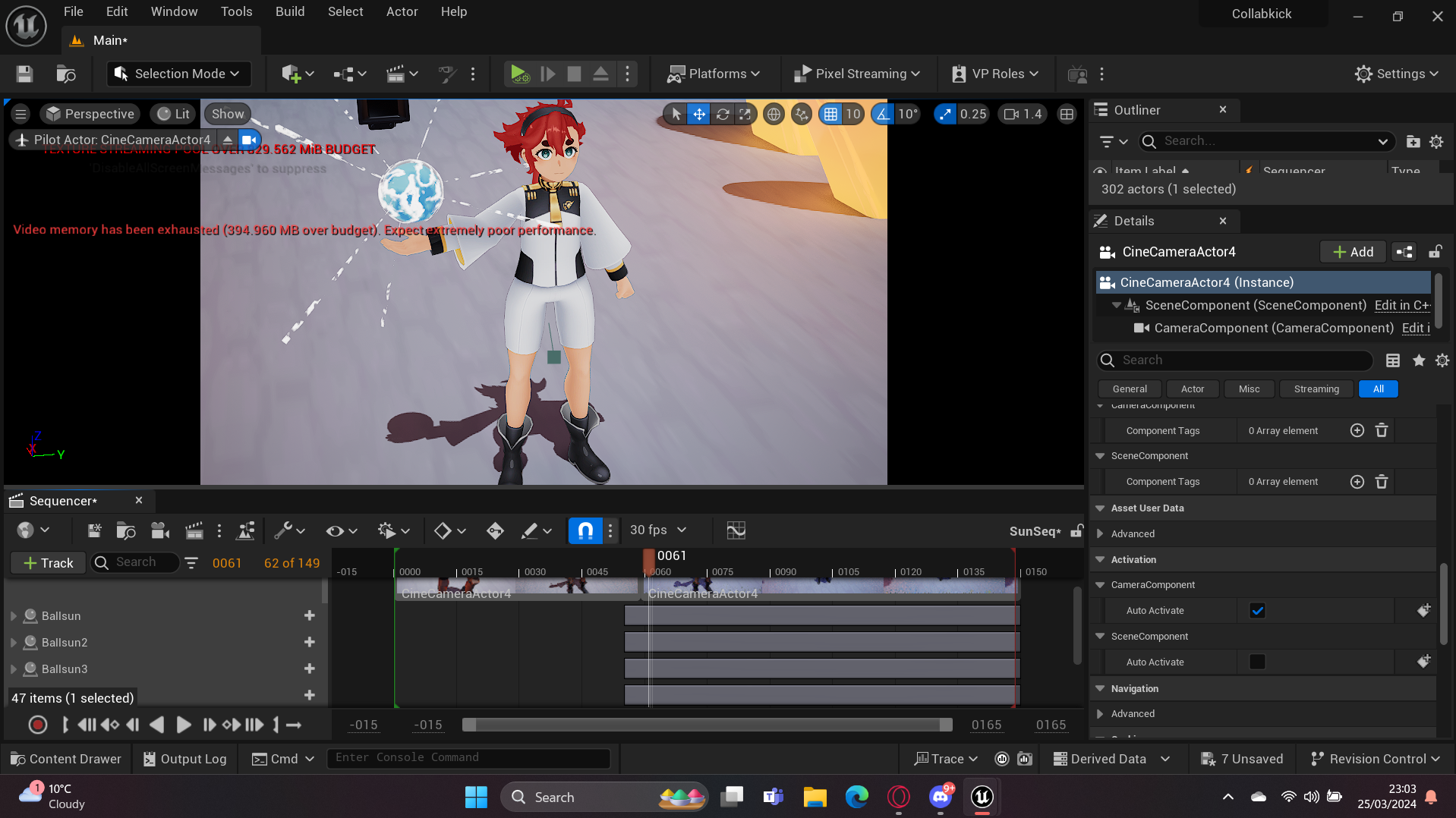Click in the Outliner search field
Image resolution: width=1456 pixels, height=818 pixels.
click(x=1266, y=141)
